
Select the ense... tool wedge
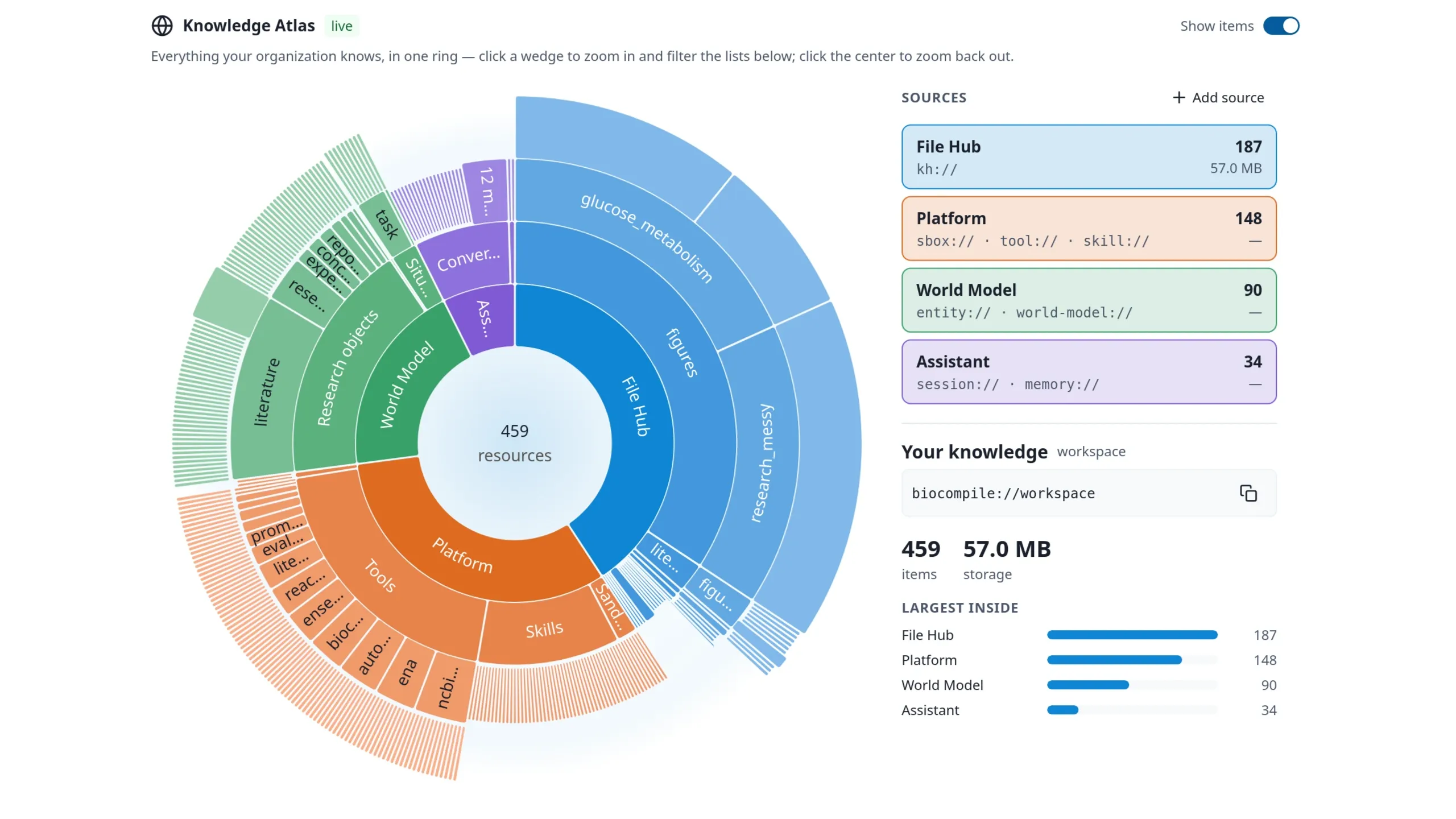(322, 609)
